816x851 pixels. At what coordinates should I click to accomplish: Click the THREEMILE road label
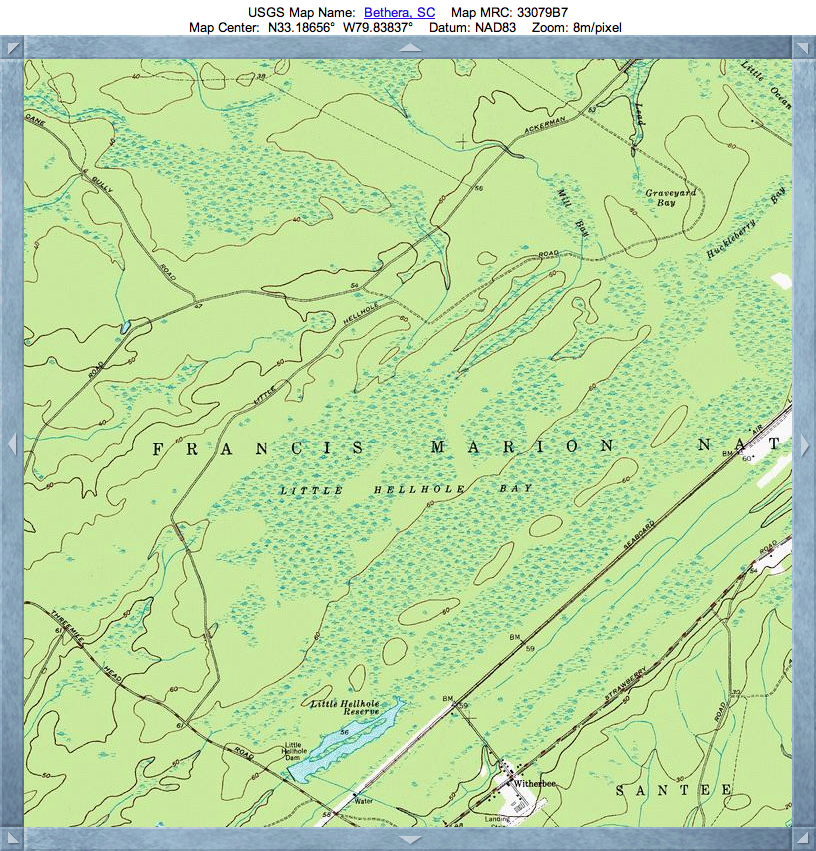click(67, 626)
